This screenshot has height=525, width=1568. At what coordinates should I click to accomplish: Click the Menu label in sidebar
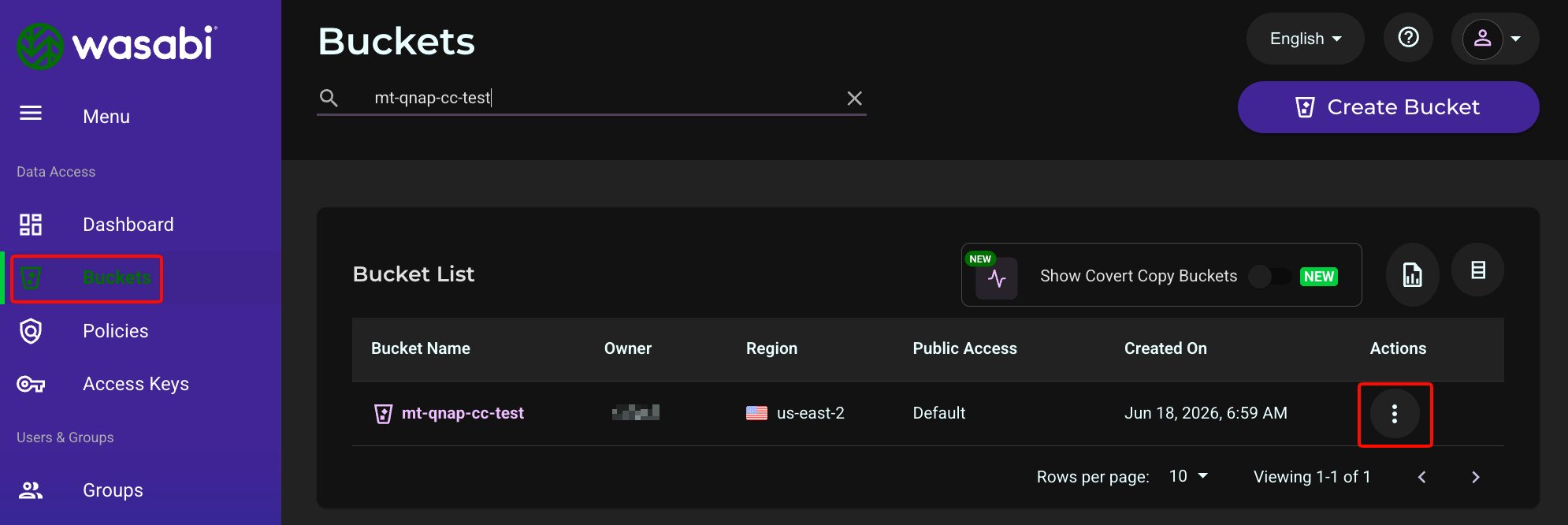[106, 117]
